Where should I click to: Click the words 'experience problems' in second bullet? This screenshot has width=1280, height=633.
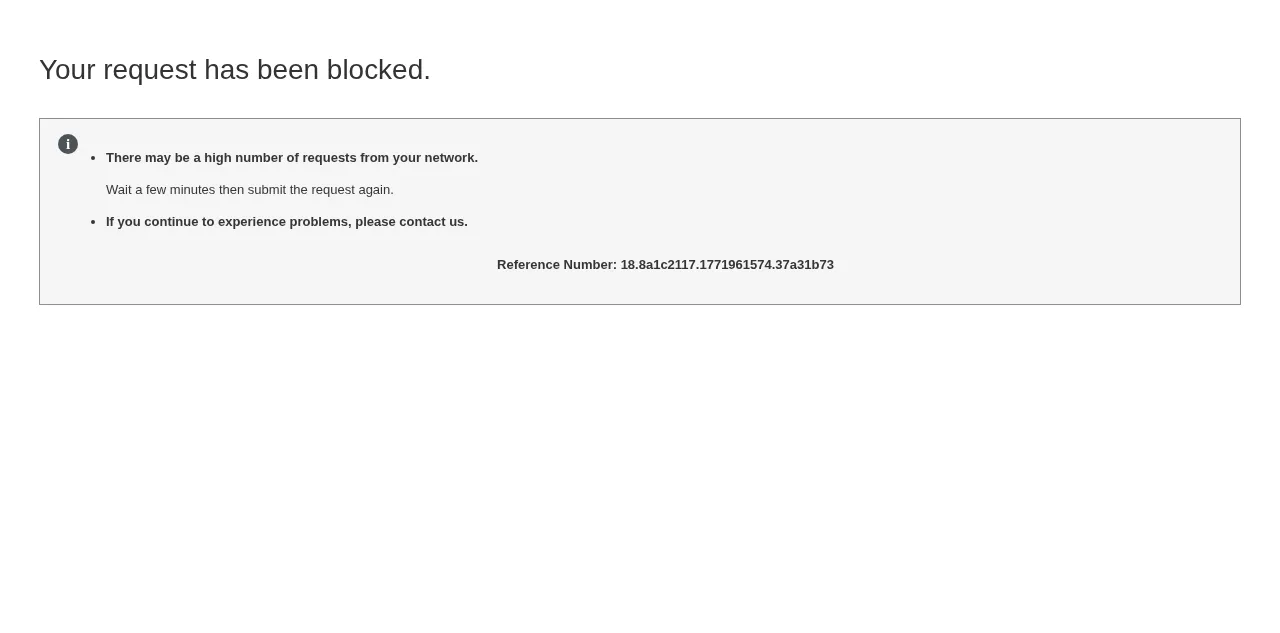click(x=283, y=222)
